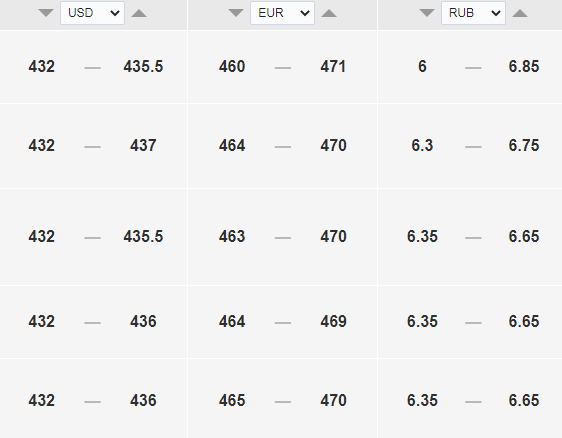The height and width of the screenshot is (438, 562).
Task: Select the 471 EUR sell rate
Action: 333,67
